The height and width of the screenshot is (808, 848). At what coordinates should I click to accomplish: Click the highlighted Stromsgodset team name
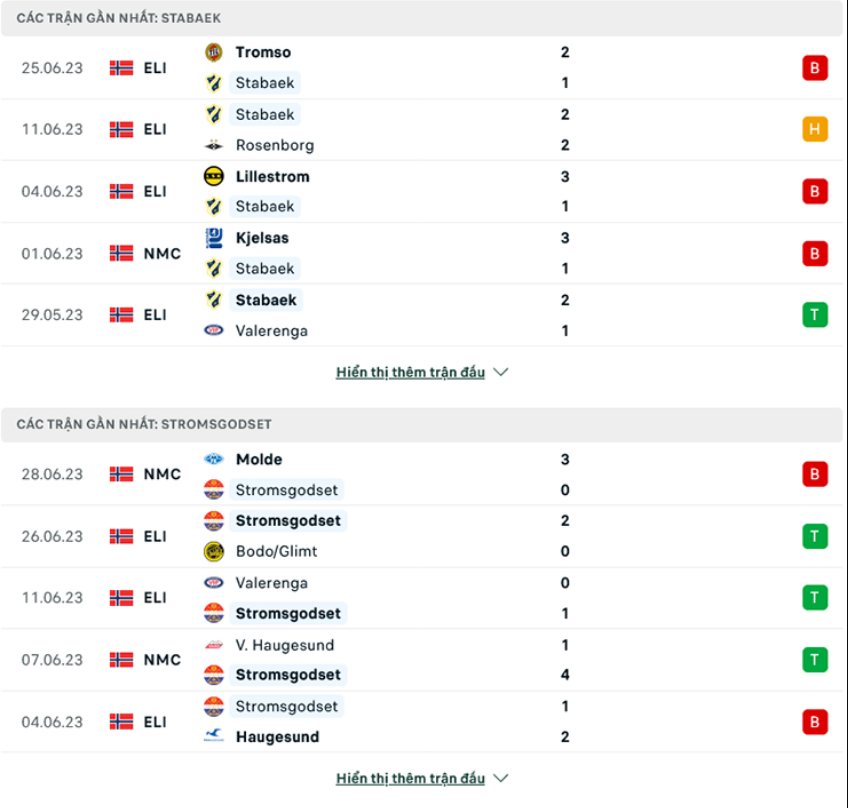(289, 521)
